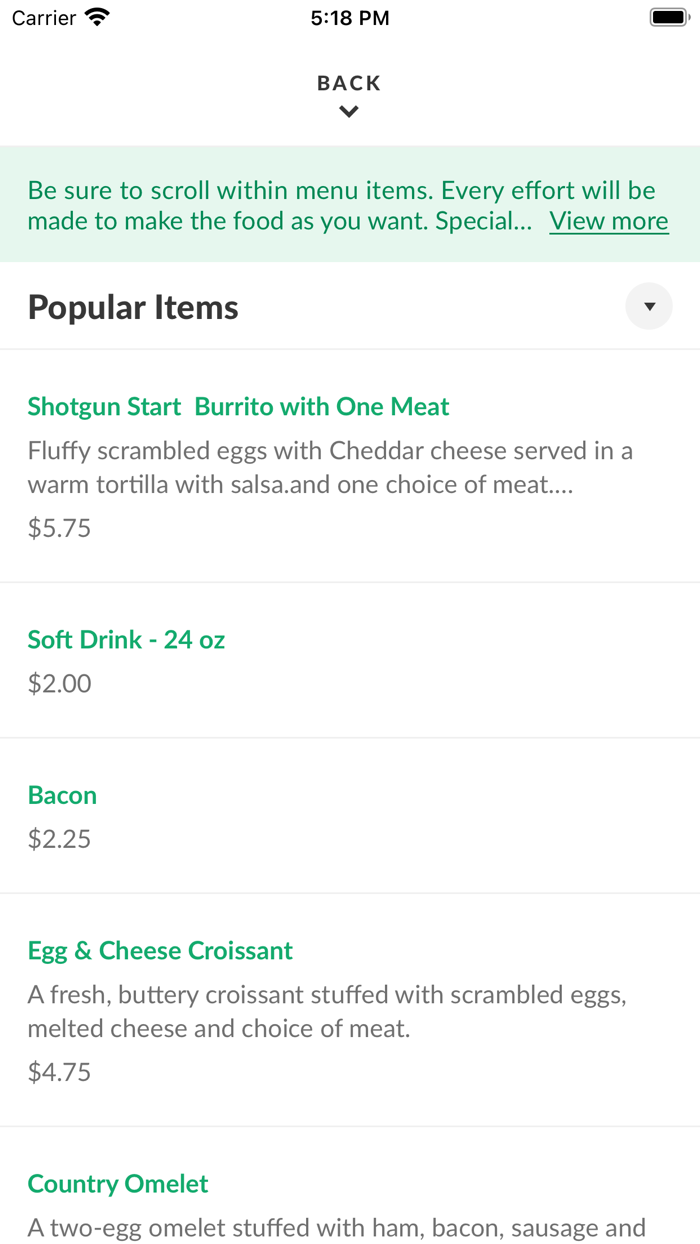
Task: Tap the $2.00 price under Soft Drink
Action: coord(59,683)
